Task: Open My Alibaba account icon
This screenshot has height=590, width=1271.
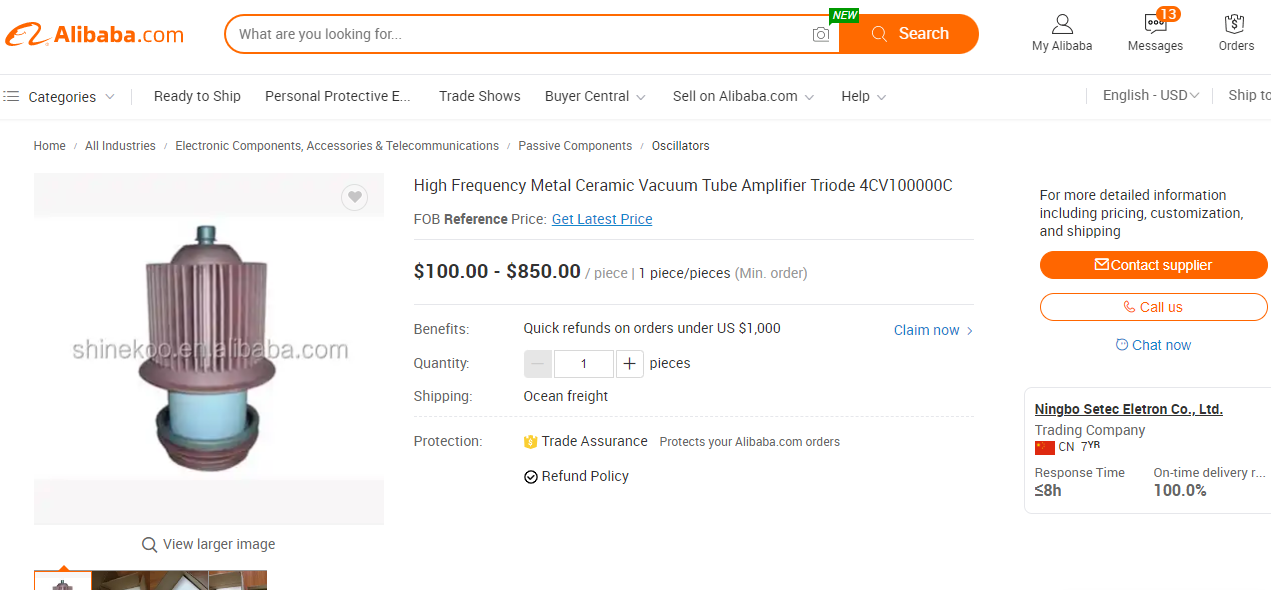Action: point(1062,25)
